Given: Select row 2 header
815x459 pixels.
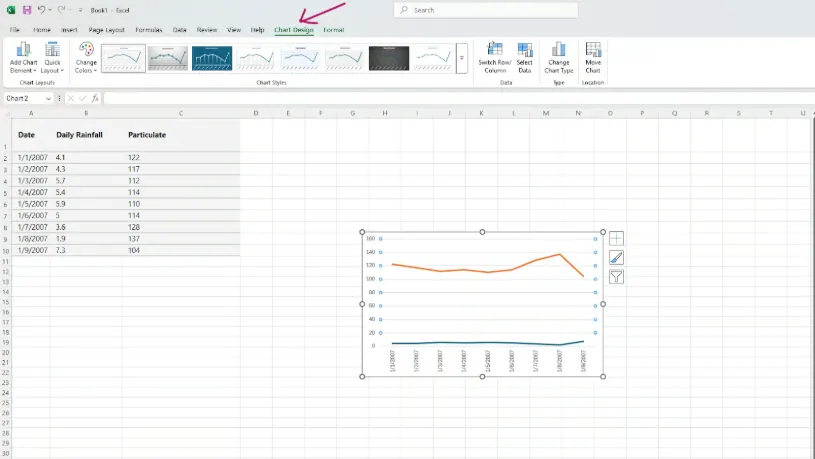Looking at the screenshot, I should click(5, 158).
